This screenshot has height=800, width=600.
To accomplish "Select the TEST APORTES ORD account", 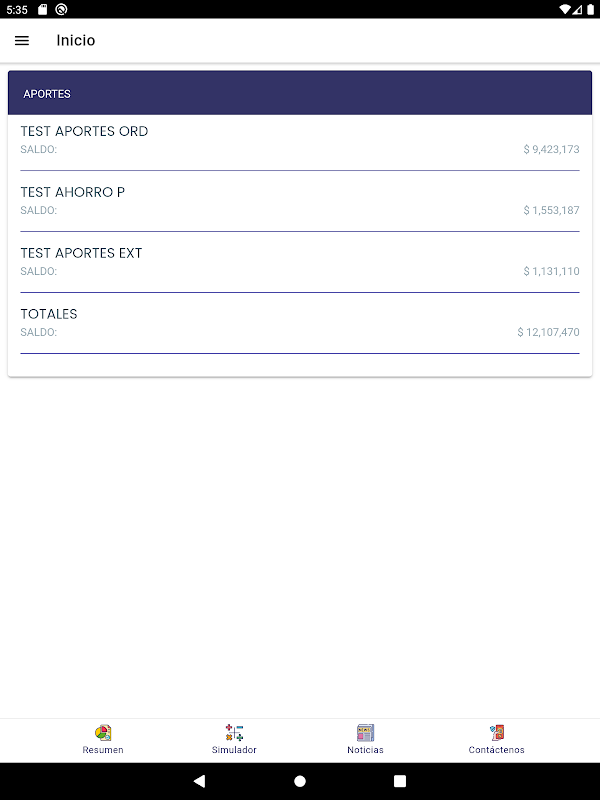I will point(85,131).
